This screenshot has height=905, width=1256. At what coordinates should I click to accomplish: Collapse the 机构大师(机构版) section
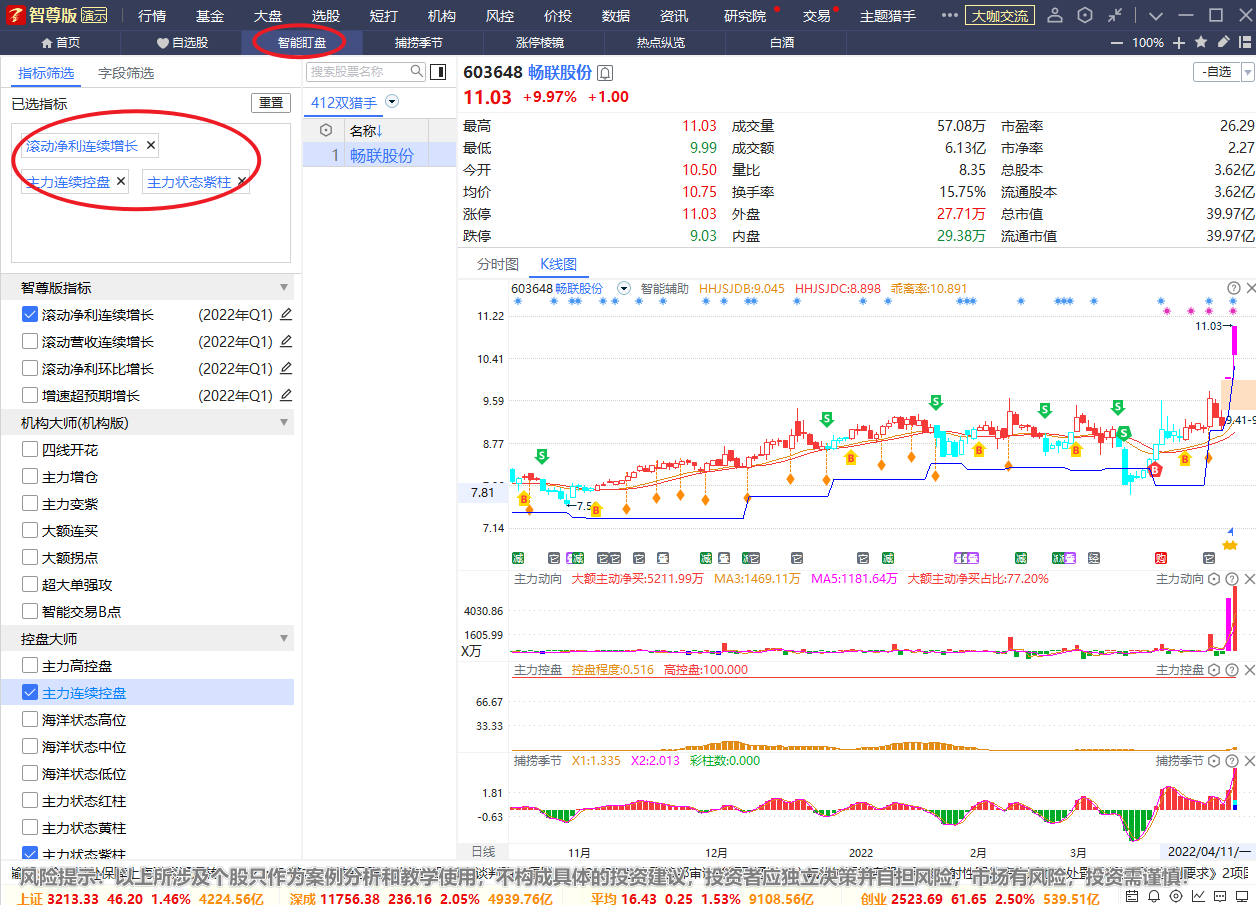coord(284,422)
